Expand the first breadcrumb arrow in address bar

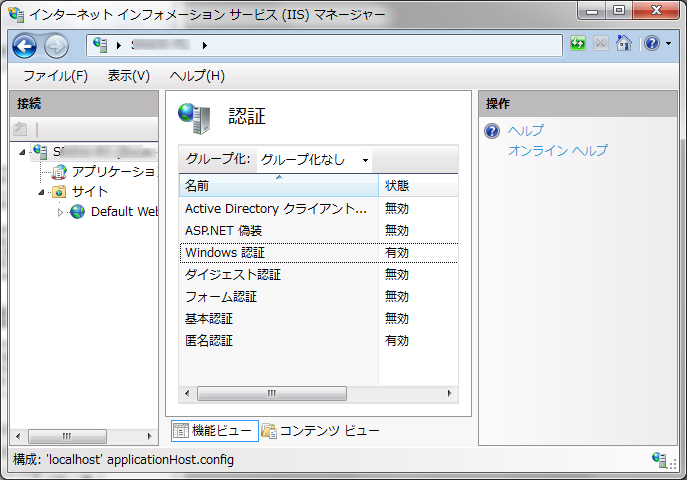pos(119,45)
